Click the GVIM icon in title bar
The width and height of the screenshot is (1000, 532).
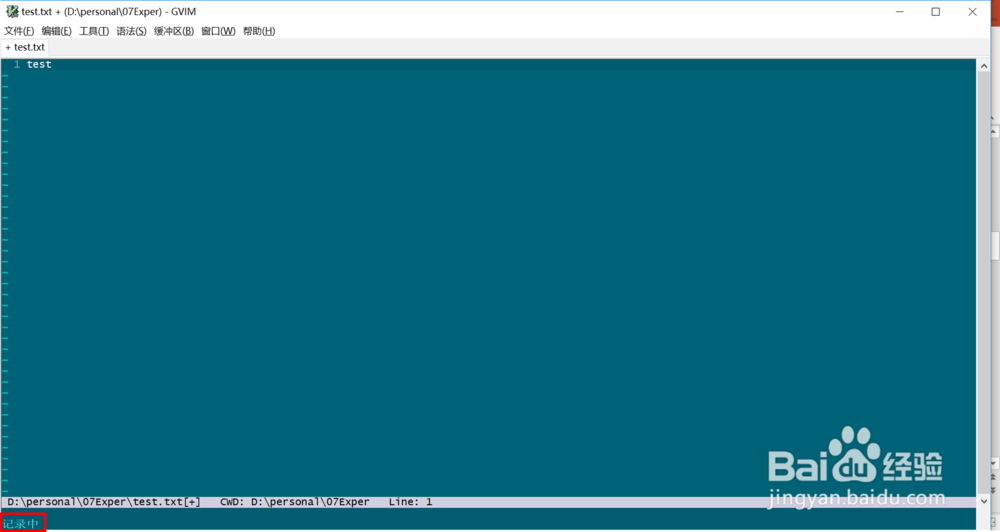(12, 11)
